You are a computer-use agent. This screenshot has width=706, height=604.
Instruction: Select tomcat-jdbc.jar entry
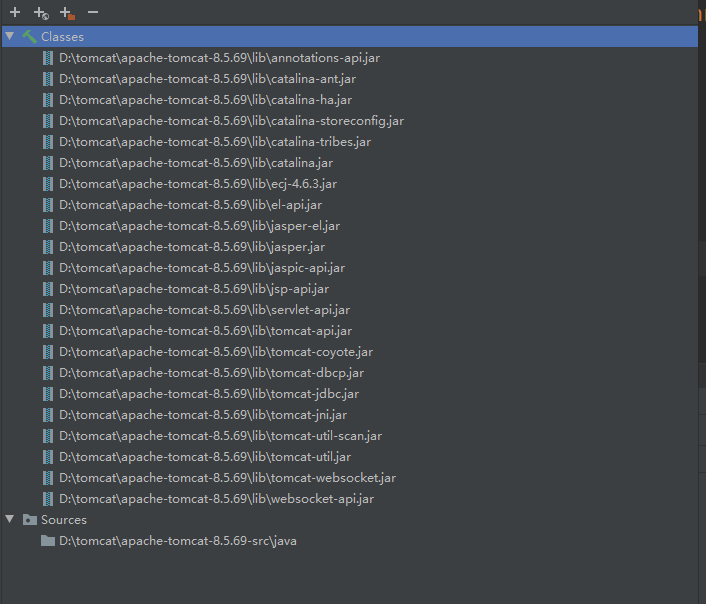[209, 394]
